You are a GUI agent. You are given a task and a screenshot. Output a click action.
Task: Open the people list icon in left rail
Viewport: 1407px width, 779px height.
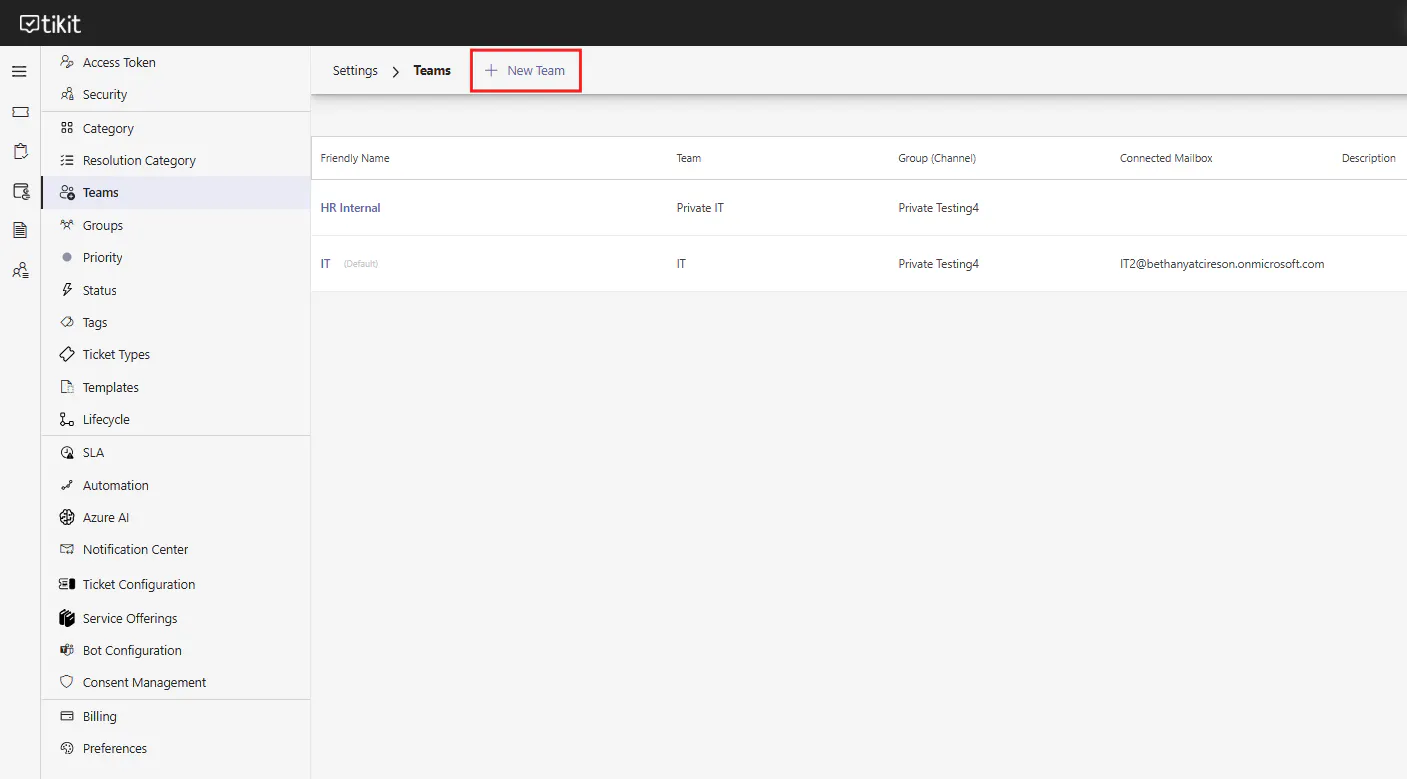pos(20,270)
